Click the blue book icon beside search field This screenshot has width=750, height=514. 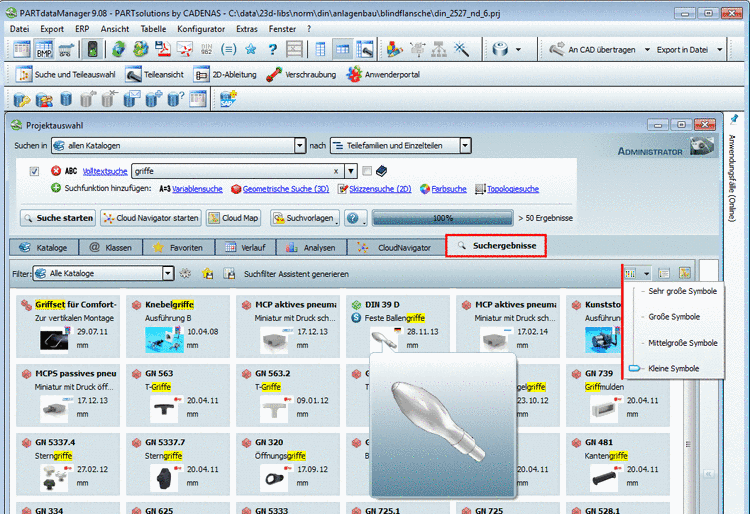click(381, 171)
